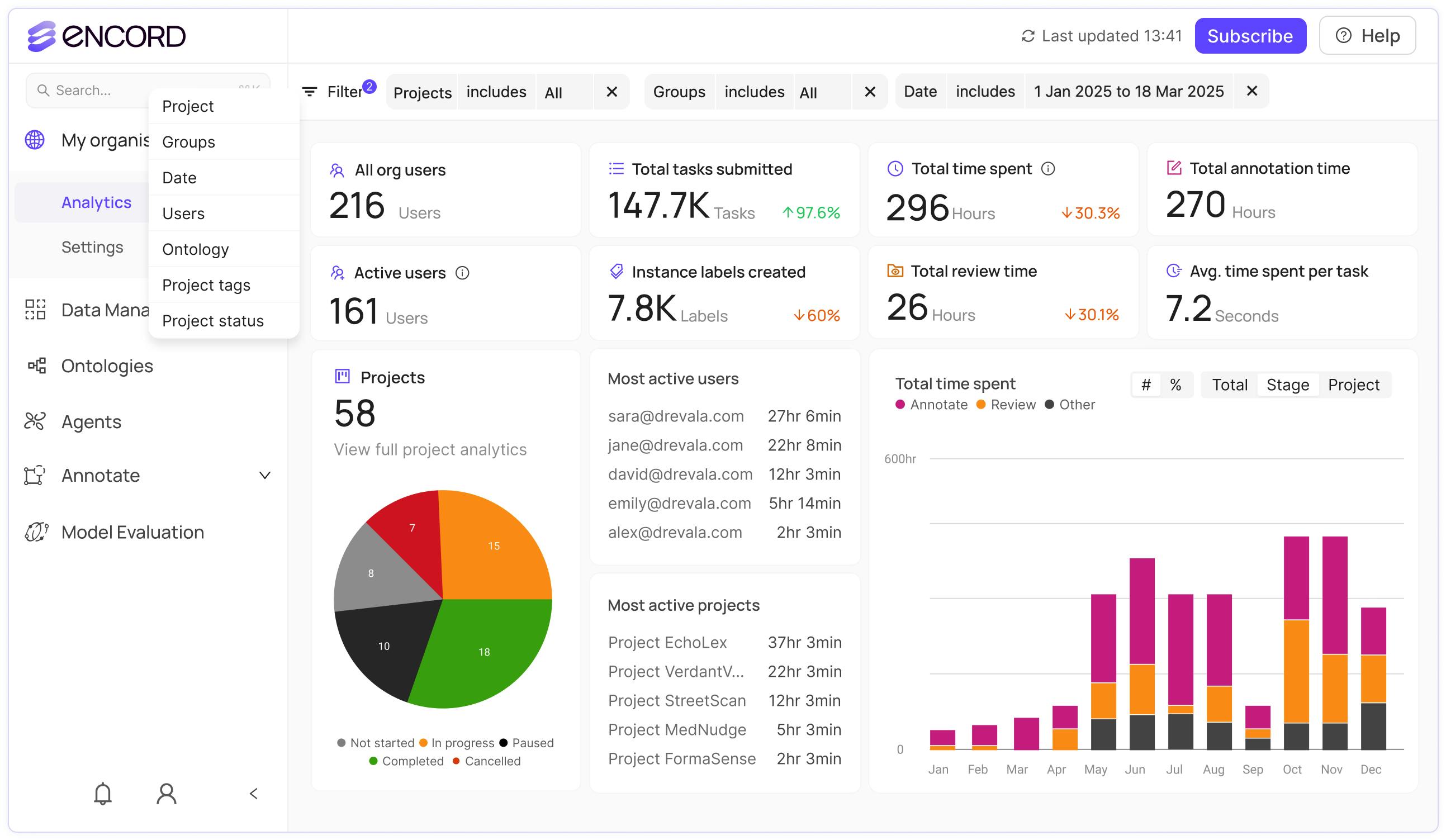This screenshot has width=1446, height=840.
Task: Open the Settings sidebar page
Action: [x=92, y=247]
